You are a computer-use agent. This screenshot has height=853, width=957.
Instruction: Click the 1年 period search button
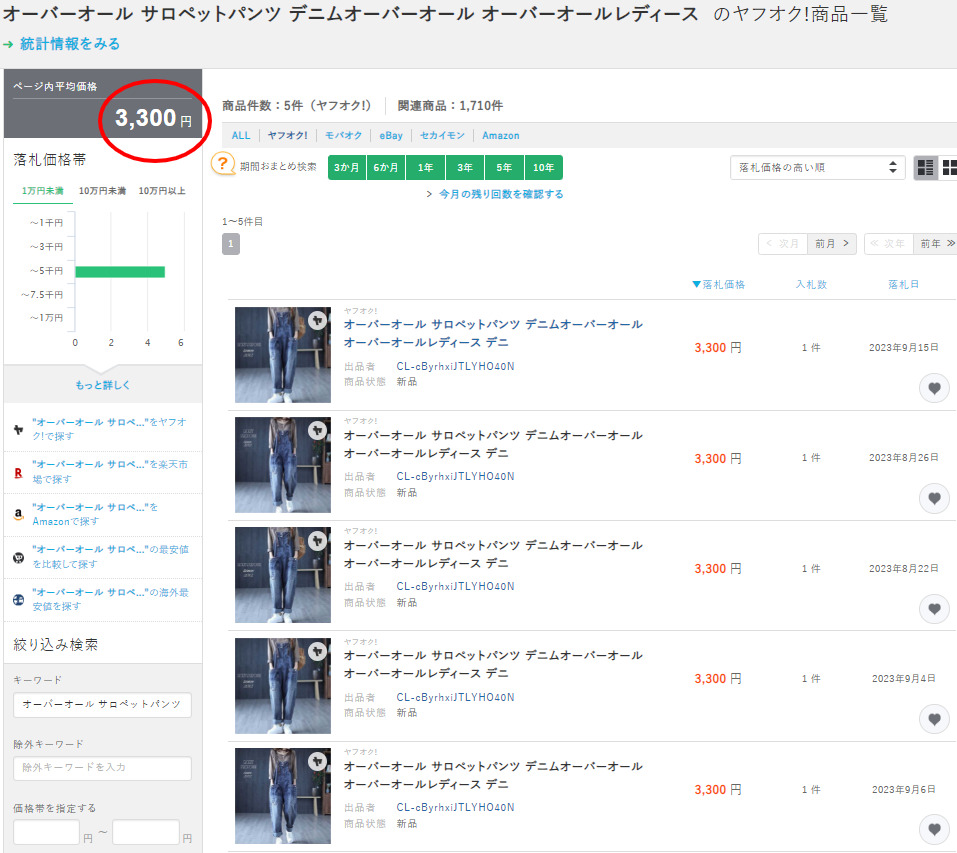(x=425, y=168)
